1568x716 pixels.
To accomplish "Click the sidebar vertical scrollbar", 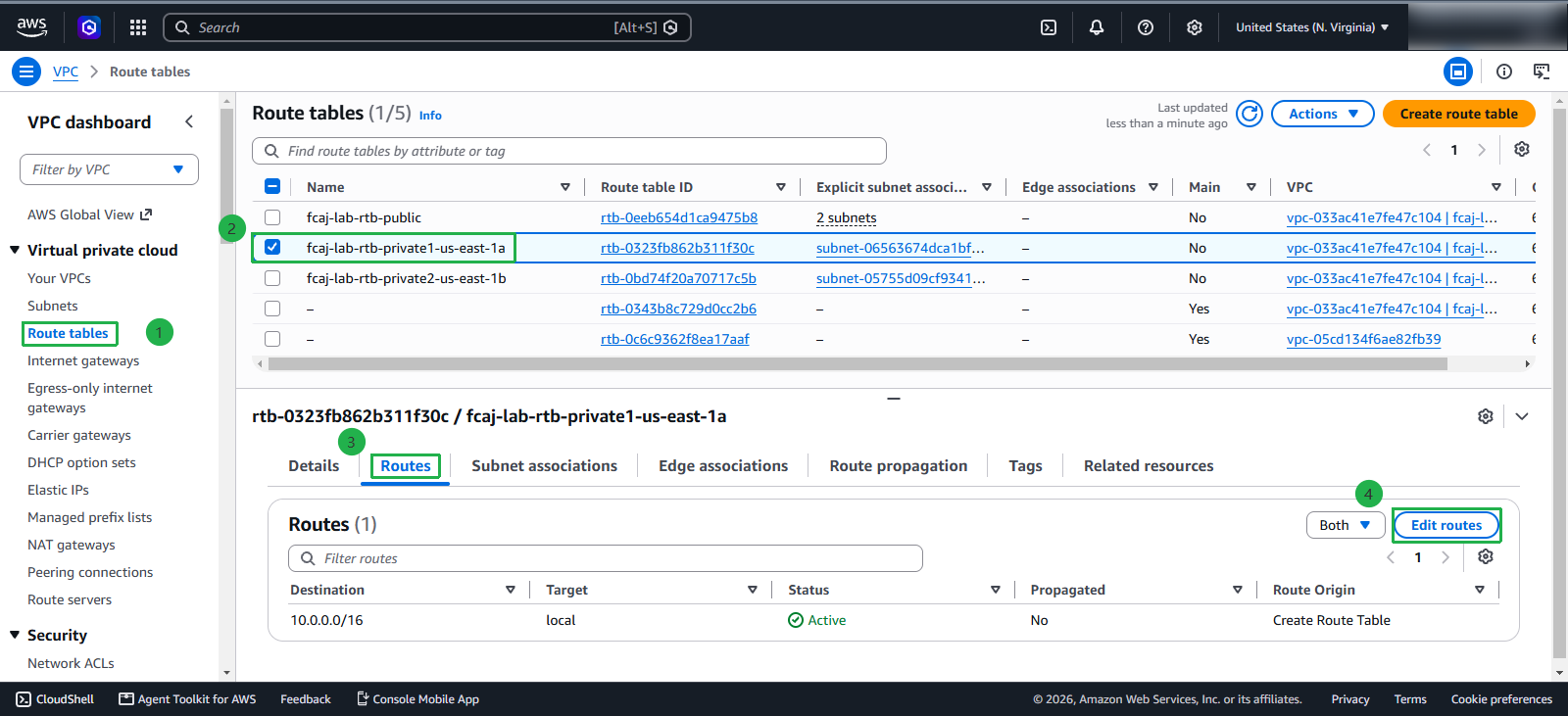I will 226,176.
